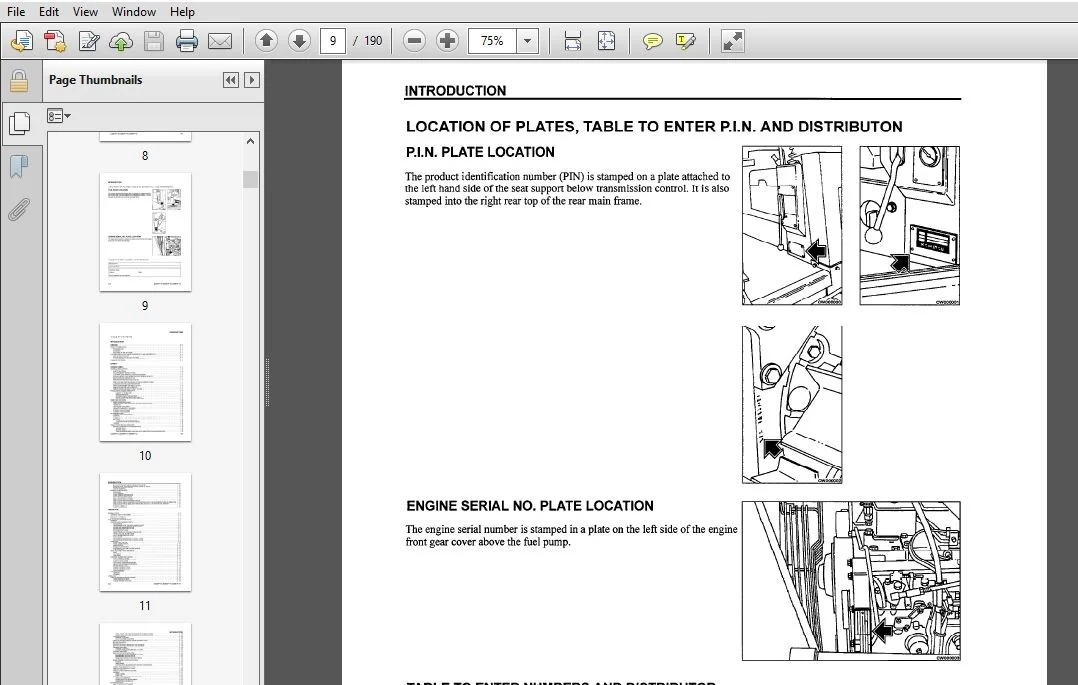Click the panel resize grip handle
1078x685 pixels.
pos(267,382)
